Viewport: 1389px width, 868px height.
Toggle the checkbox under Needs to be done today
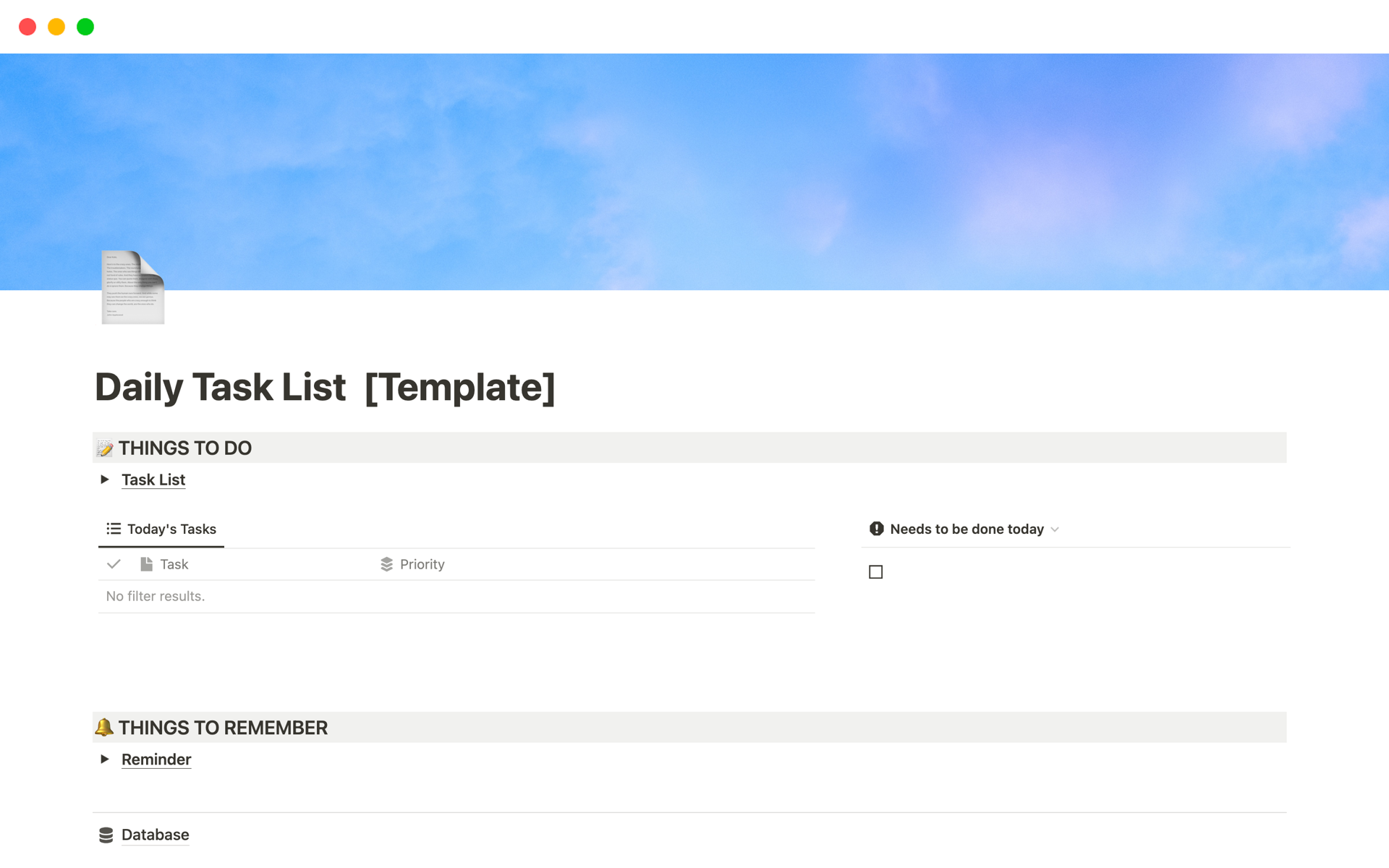pyautogui.click(x=876, y=572)
